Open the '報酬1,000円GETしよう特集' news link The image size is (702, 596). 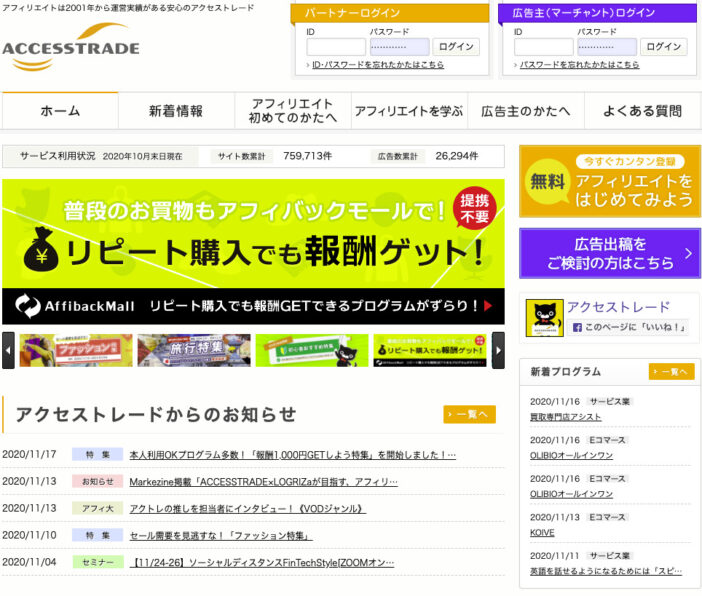point(293,455)
